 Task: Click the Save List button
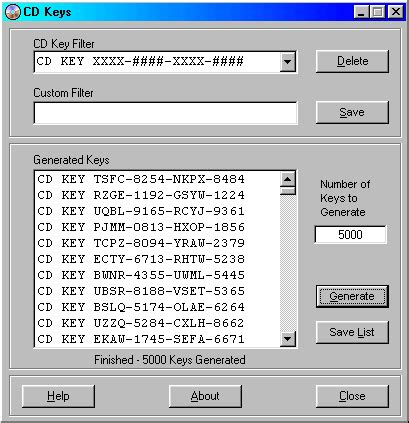(x=352, y=332)
